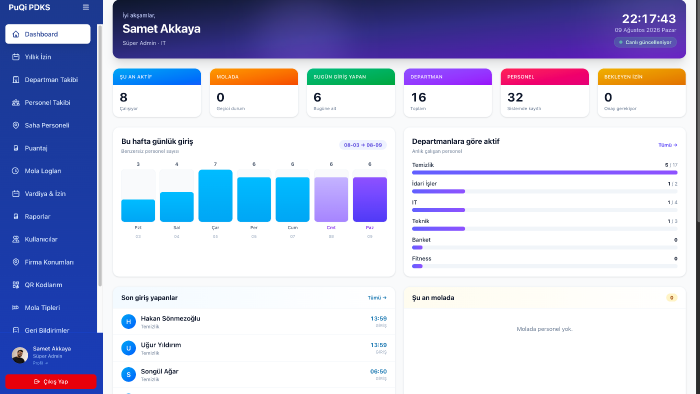
Task: Click the Molada stat card
Action: [254, 93]
